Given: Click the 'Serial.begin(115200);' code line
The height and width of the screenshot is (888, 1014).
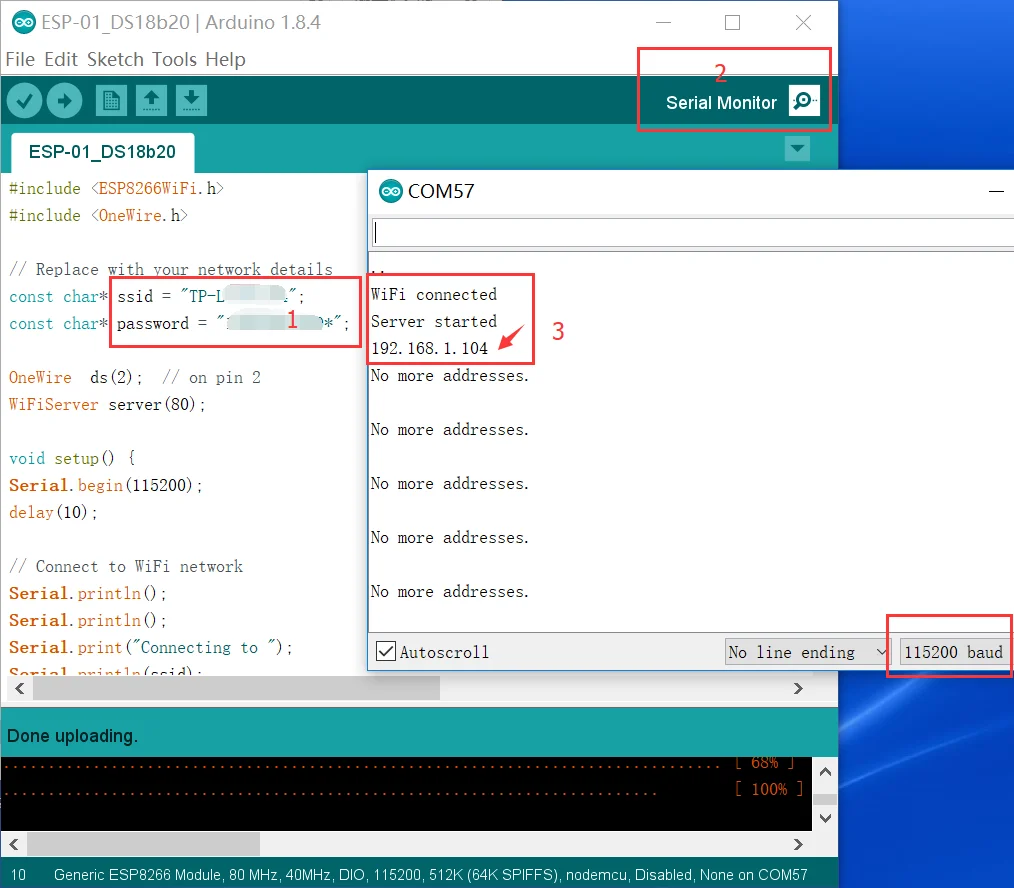Looking at the screenshot, I should click(x=105, y=485).
